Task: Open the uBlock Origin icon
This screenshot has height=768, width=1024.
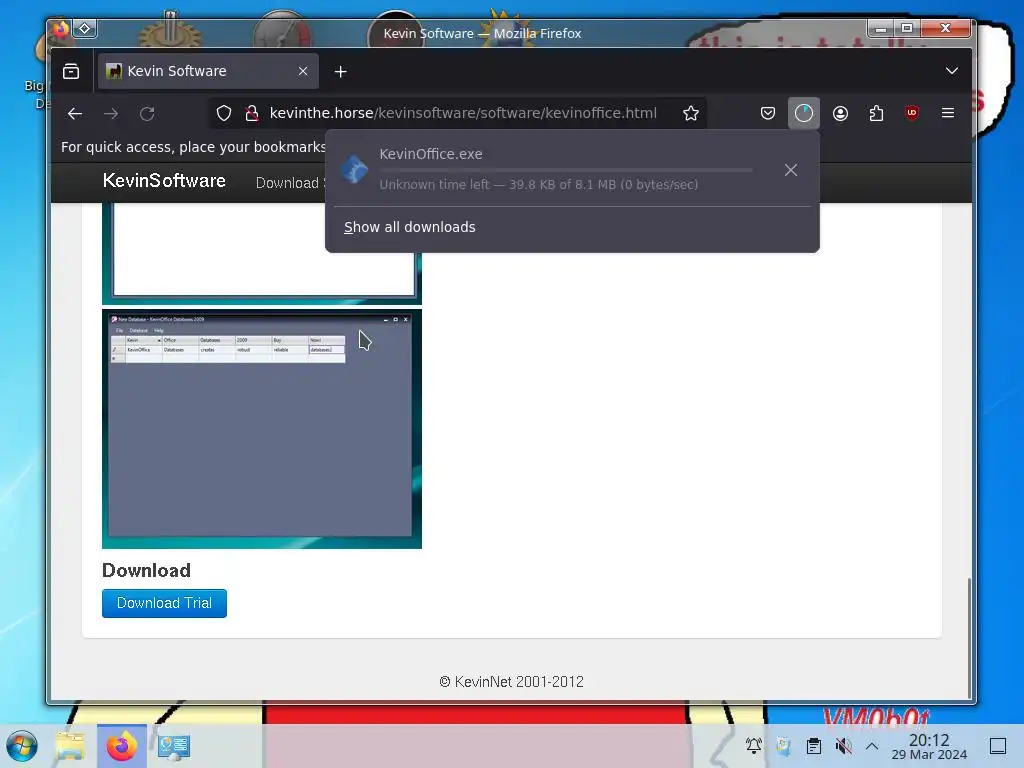Action: pyautogui.click(x=912, y=113)
